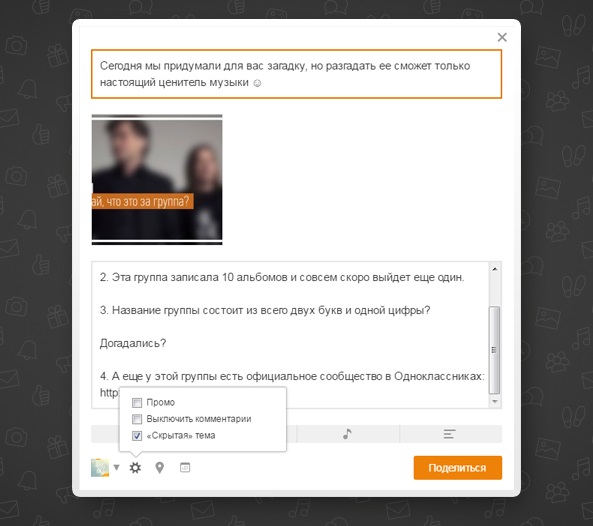
Task: Click the scrollbar down arrow in text area
Action: (495, 402)
